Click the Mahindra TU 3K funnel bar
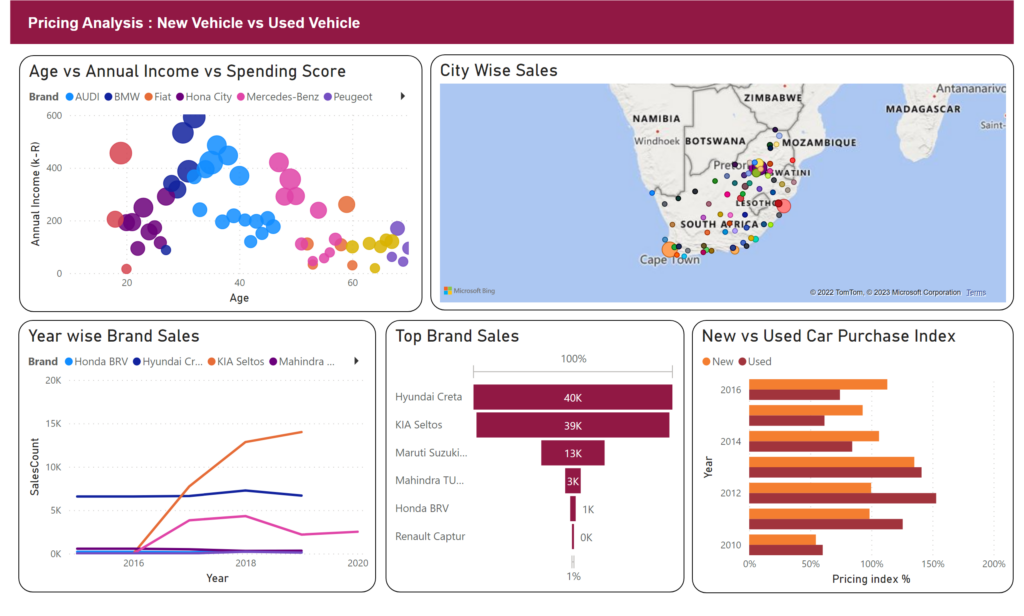This screenshot has height=616, width=1024. pyautogui.click(x=573, y=481)
